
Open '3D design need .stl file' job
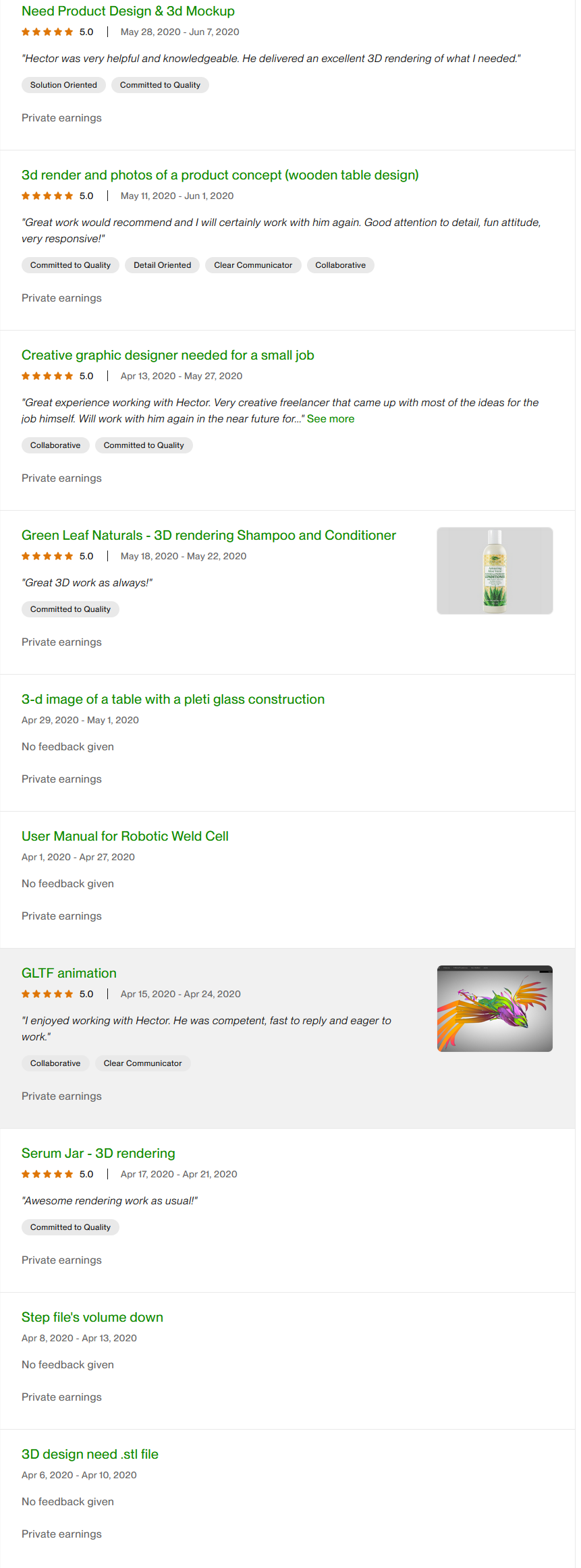click(90, 1455)
